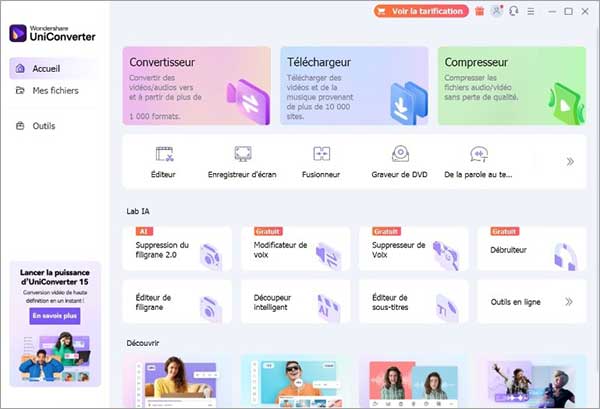The width and height of the screenshot is (600, 409).
Task: Open the Débruiteur tool
Action: (x=532, y=249)
